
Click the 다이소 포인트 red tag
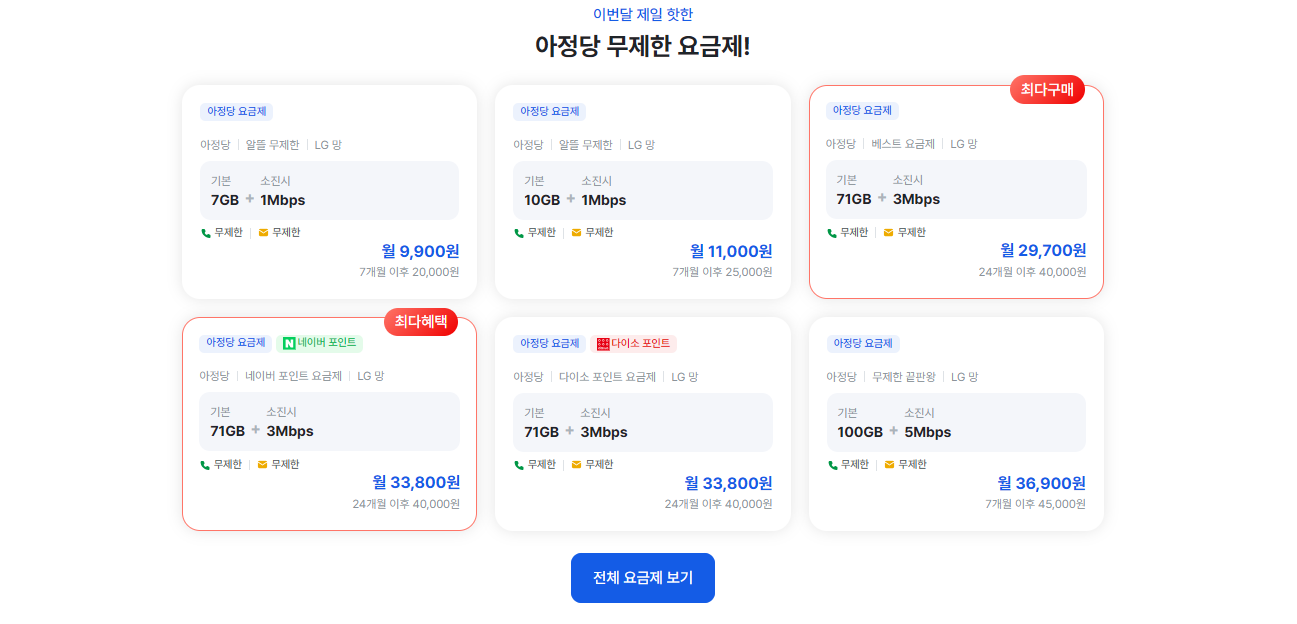[x=634, y=344]
